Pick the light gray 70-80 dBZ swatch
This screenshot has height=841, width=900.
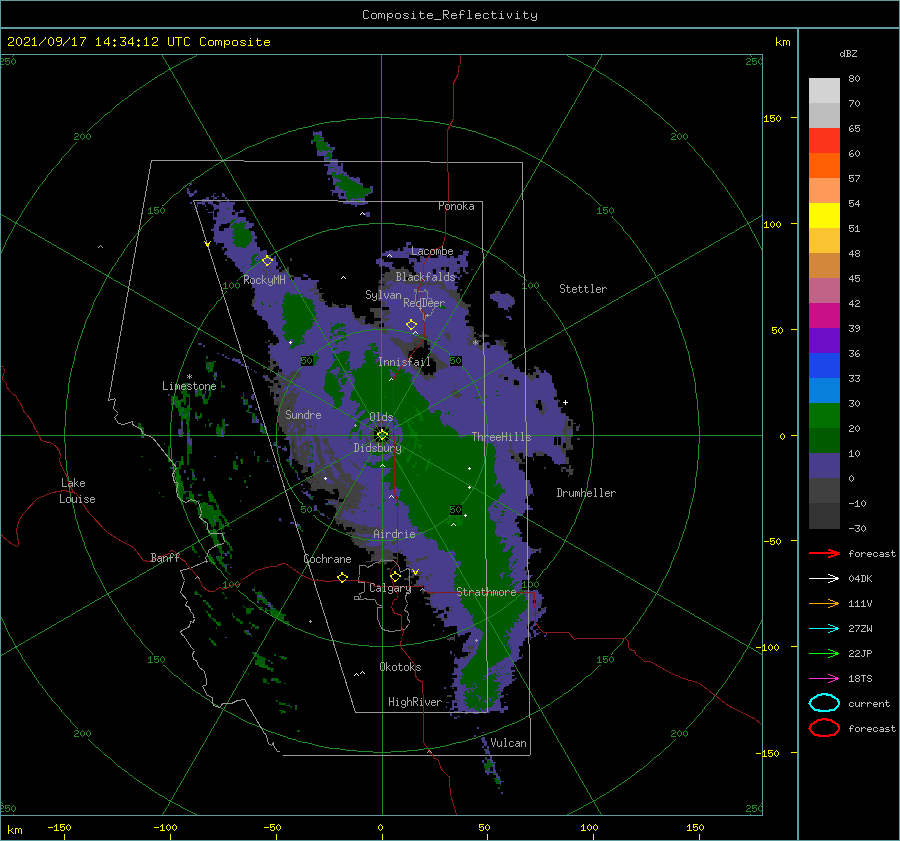point(824,91)
